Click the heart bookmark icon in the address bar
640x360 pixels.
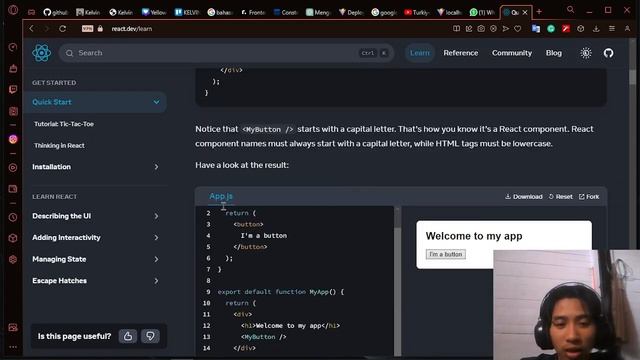tap(518, 29)
